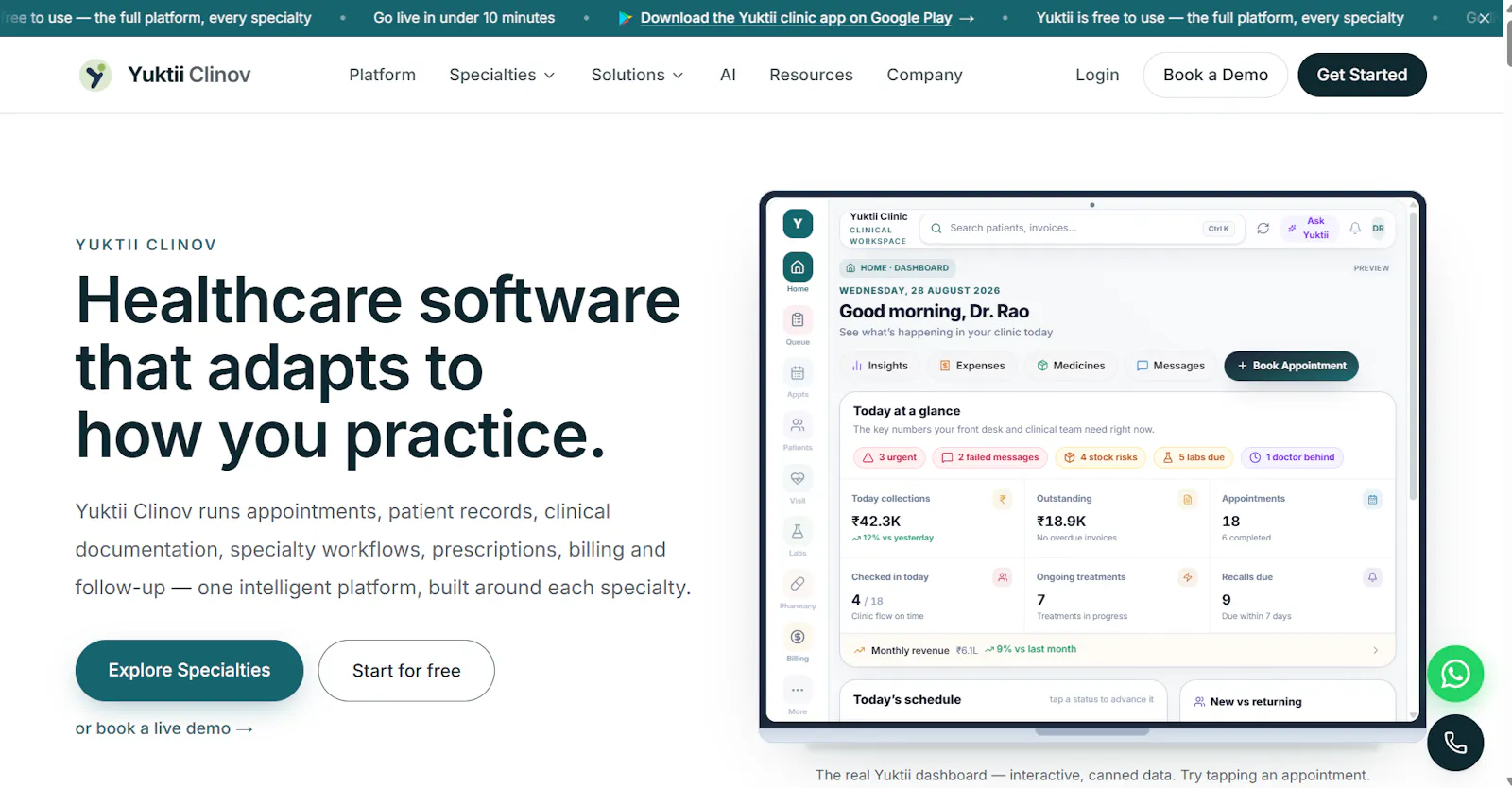
Task: Open Company in top navigation
Action: click(924, 75)
